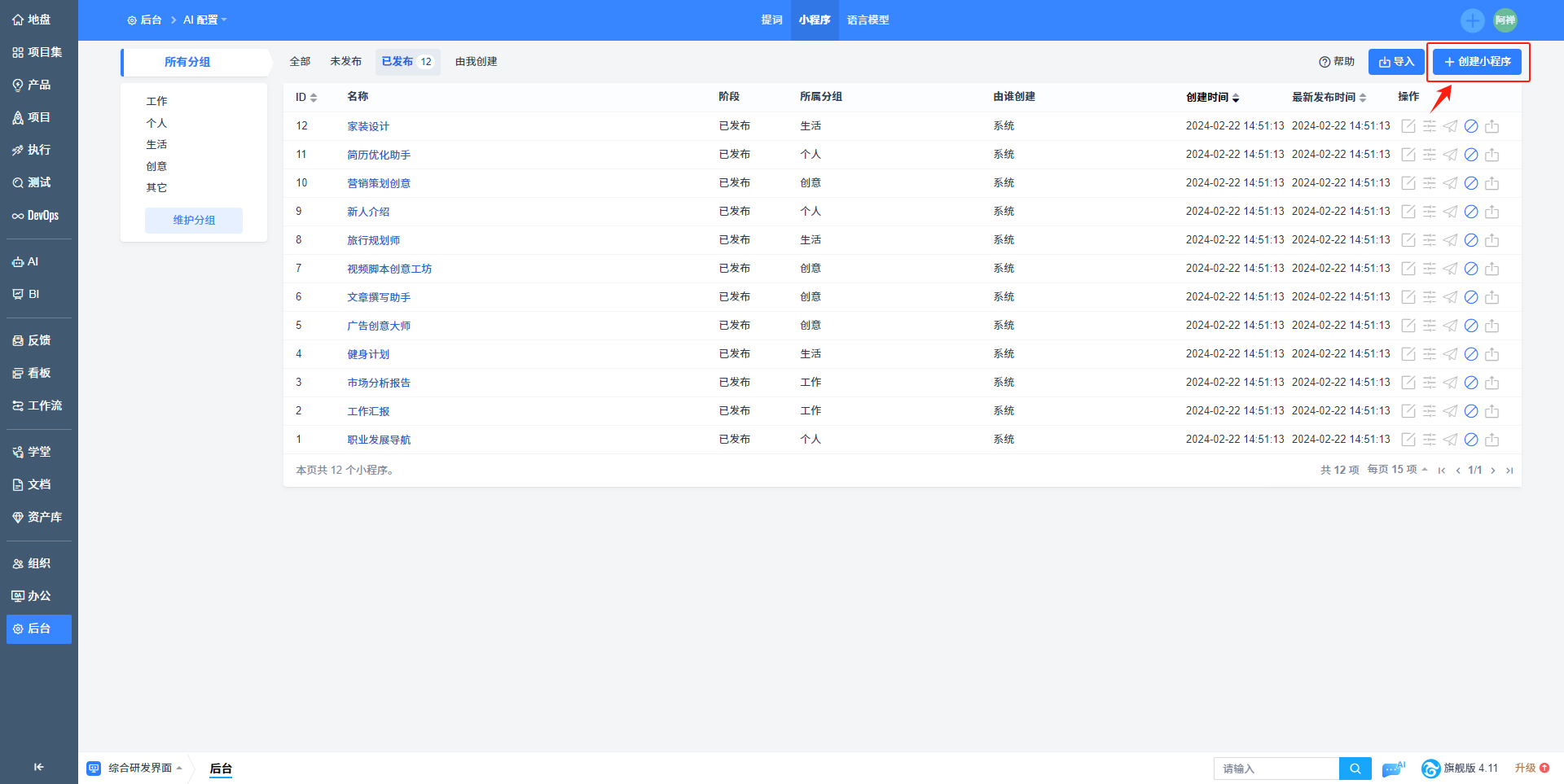This screenshot has height=784, width=1564.
Task: Collapse the left sidebar with arrow icon
Action: click(38, 767)
